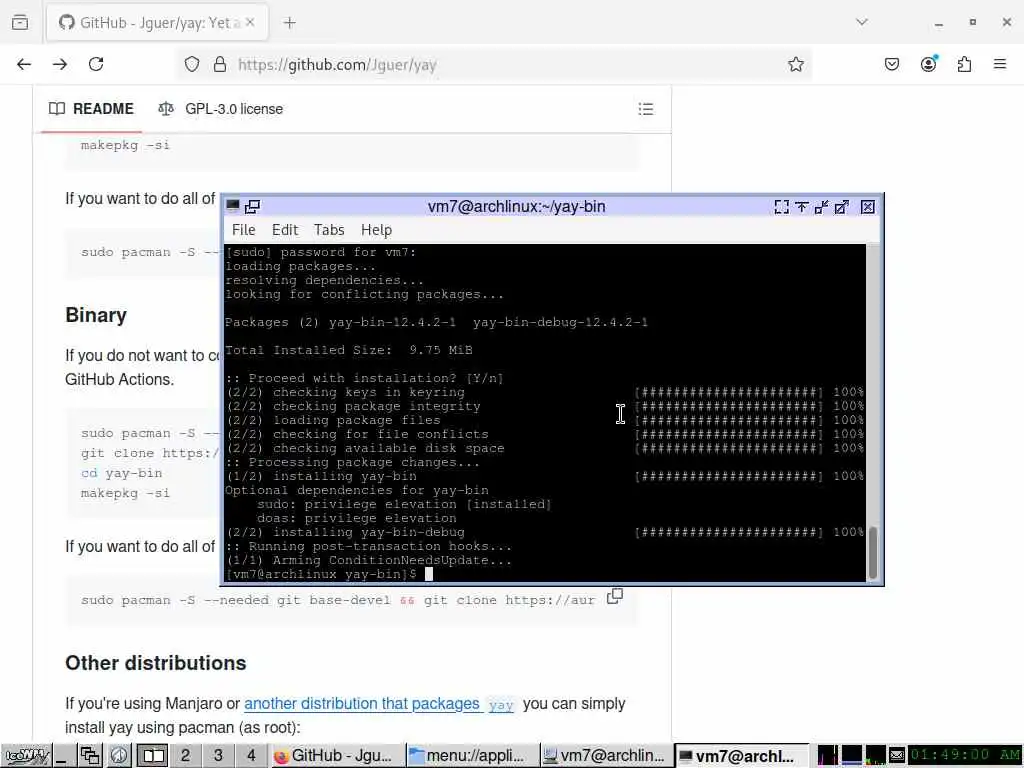Check the mailbox tray icon
The width and height of the screenshot is (1024, 768).
click(897, 756)
